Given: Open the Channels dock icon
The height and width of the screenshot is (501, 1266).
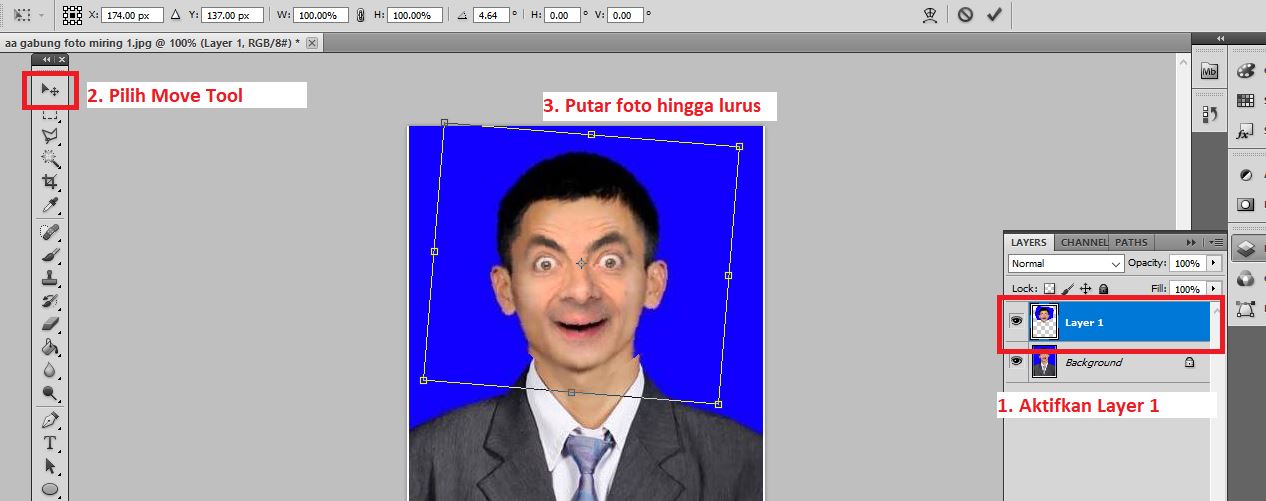Looking at the screenshot, I should (x=1246, y=279).
